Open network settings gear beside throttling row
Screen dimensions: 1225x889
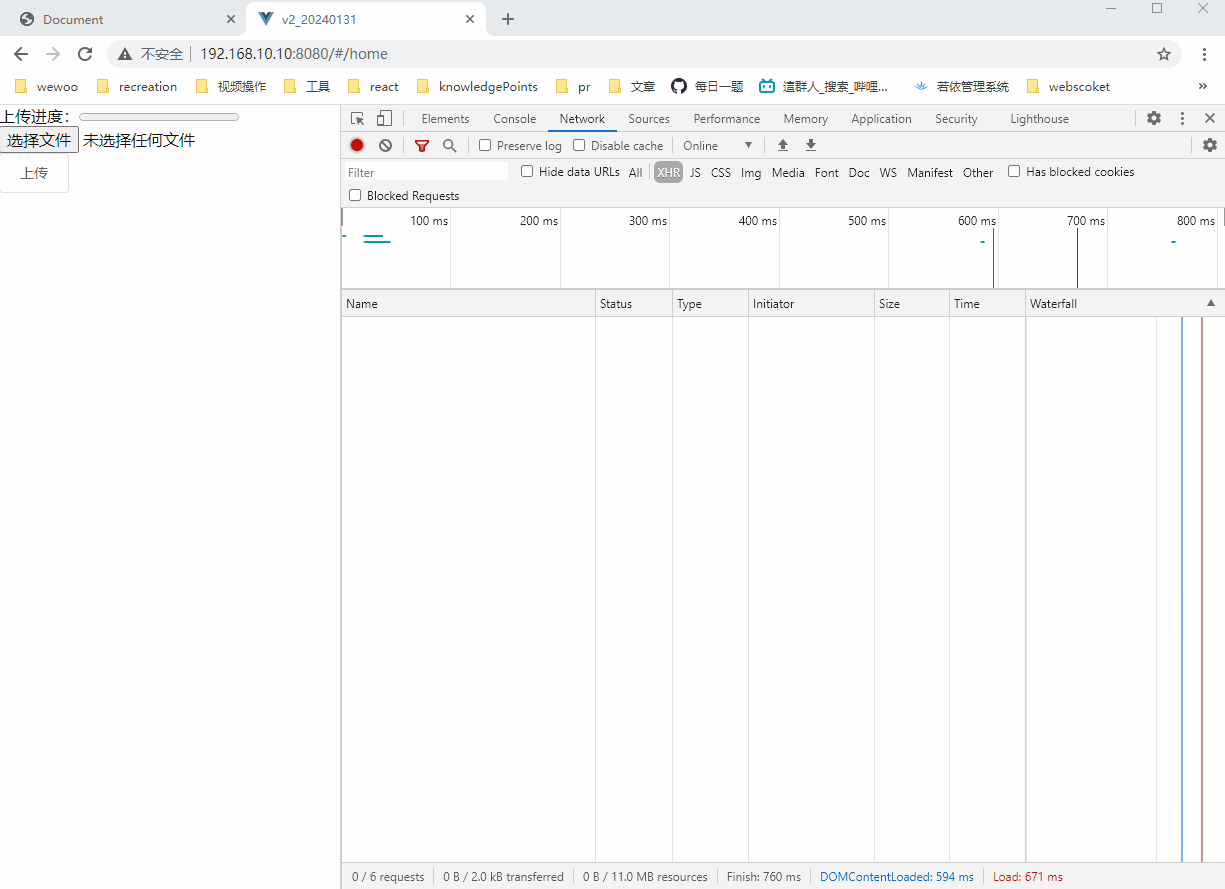pyautogui.click(x=1210, y=145)
